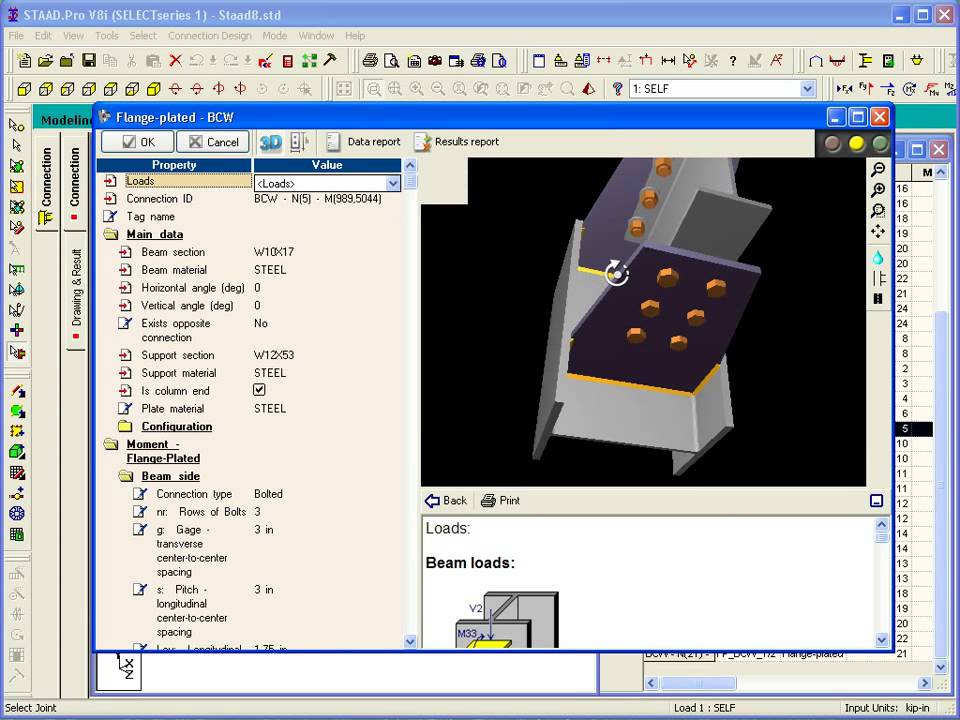This screenshot has width=960, height=720.
Task: Click the hammer tool toolbar icon
Action: [330, 60]
